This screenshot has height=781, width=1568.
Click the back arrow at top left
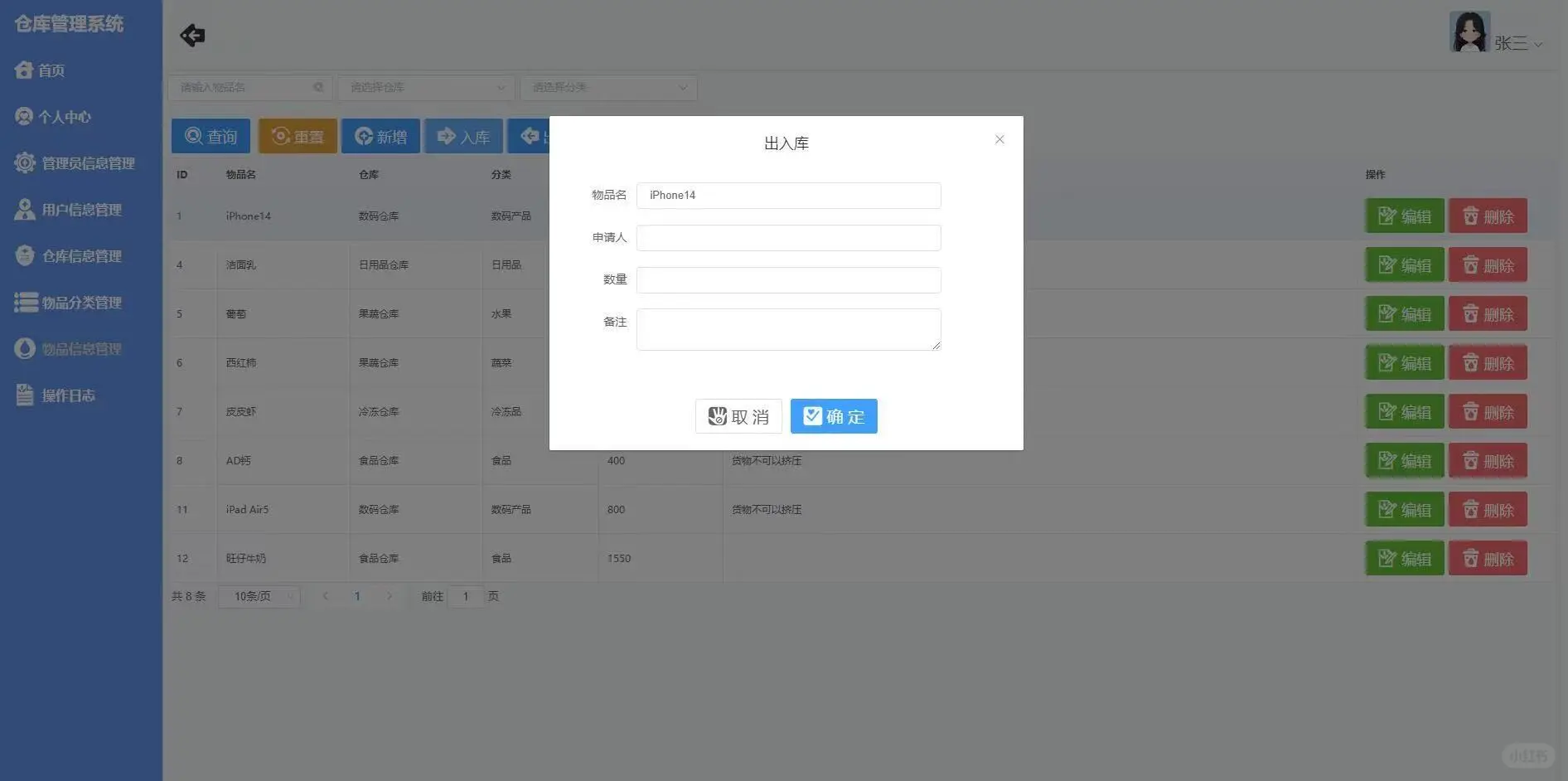191,35
